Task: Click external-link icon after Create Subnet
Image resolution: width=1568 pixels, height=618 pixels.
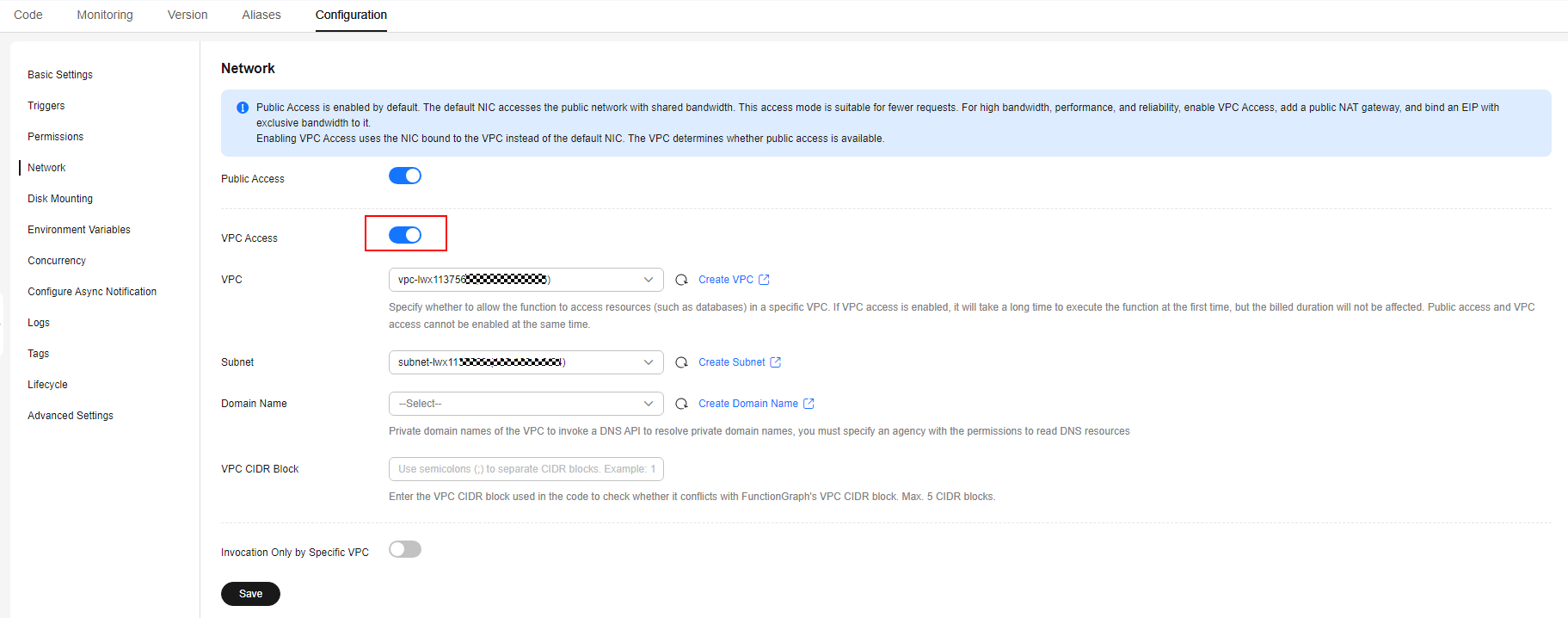Action: [x=775, y=362]
